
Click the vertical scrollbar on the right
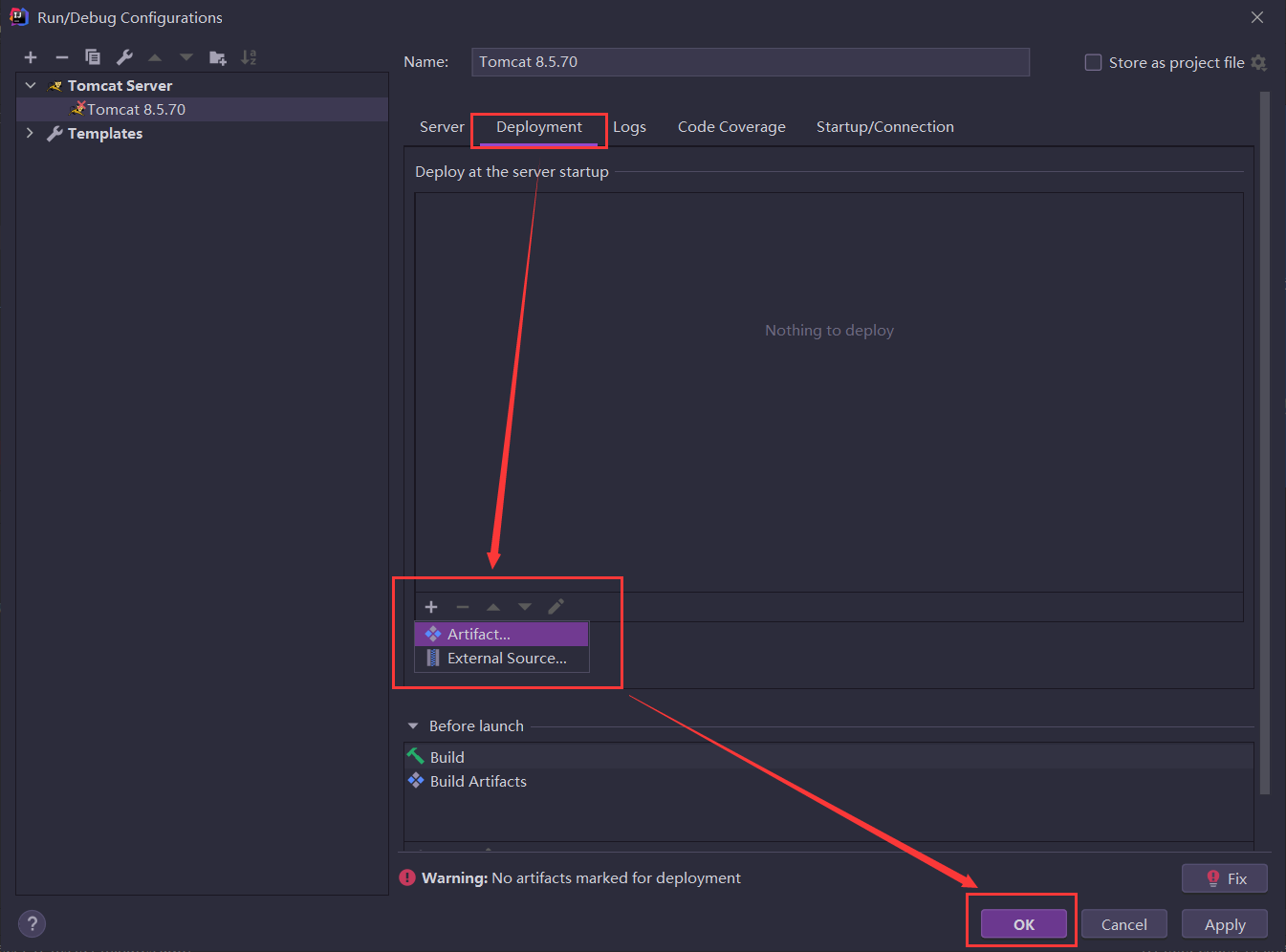tap(1265, 440)
